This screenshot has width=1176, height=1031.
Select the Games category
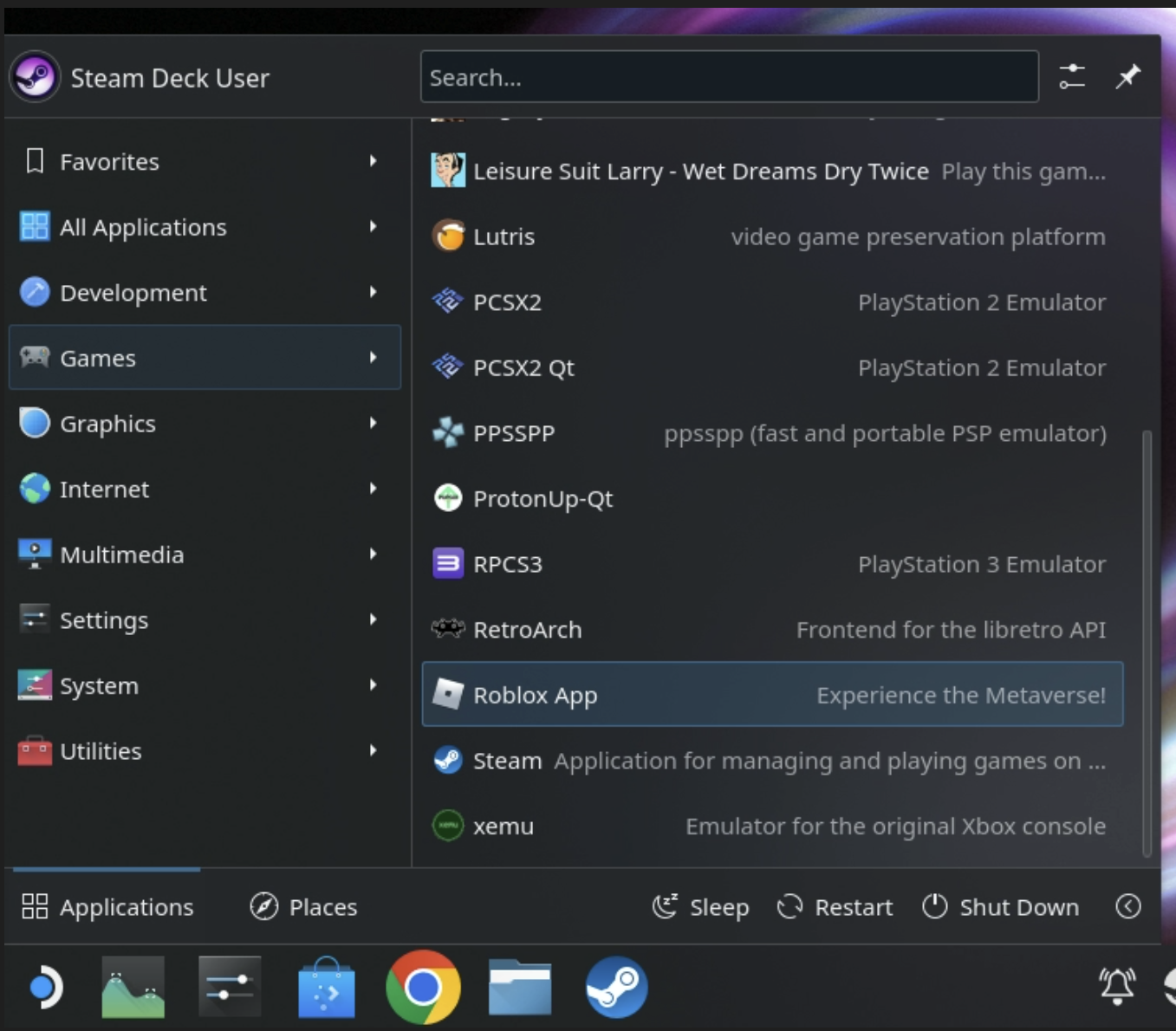pyautogui.click(x=205, y=357)
